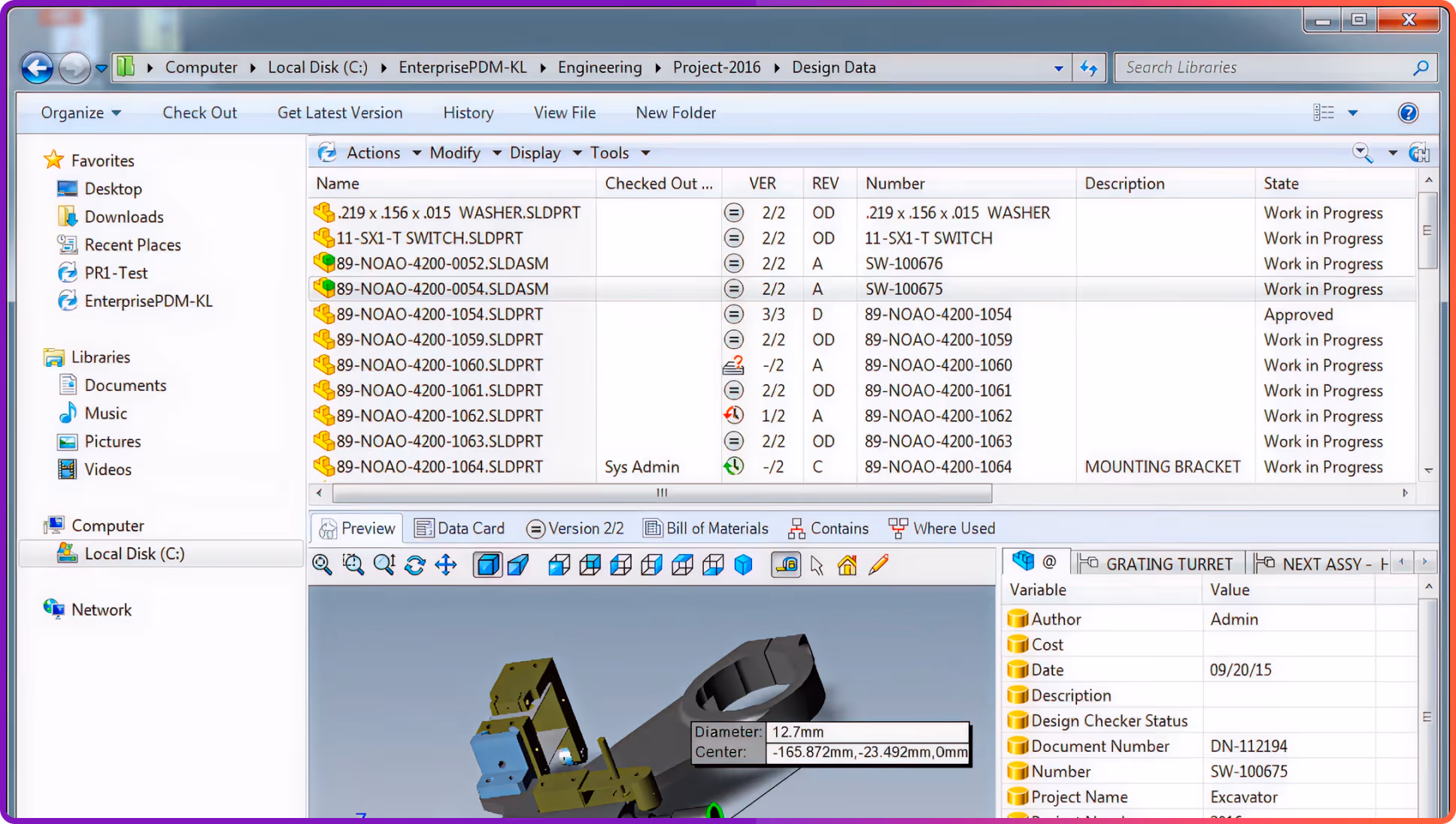Click the isometric view cube icon
The width and height of the screenshot is (1456, 824).
pos(743,565)
